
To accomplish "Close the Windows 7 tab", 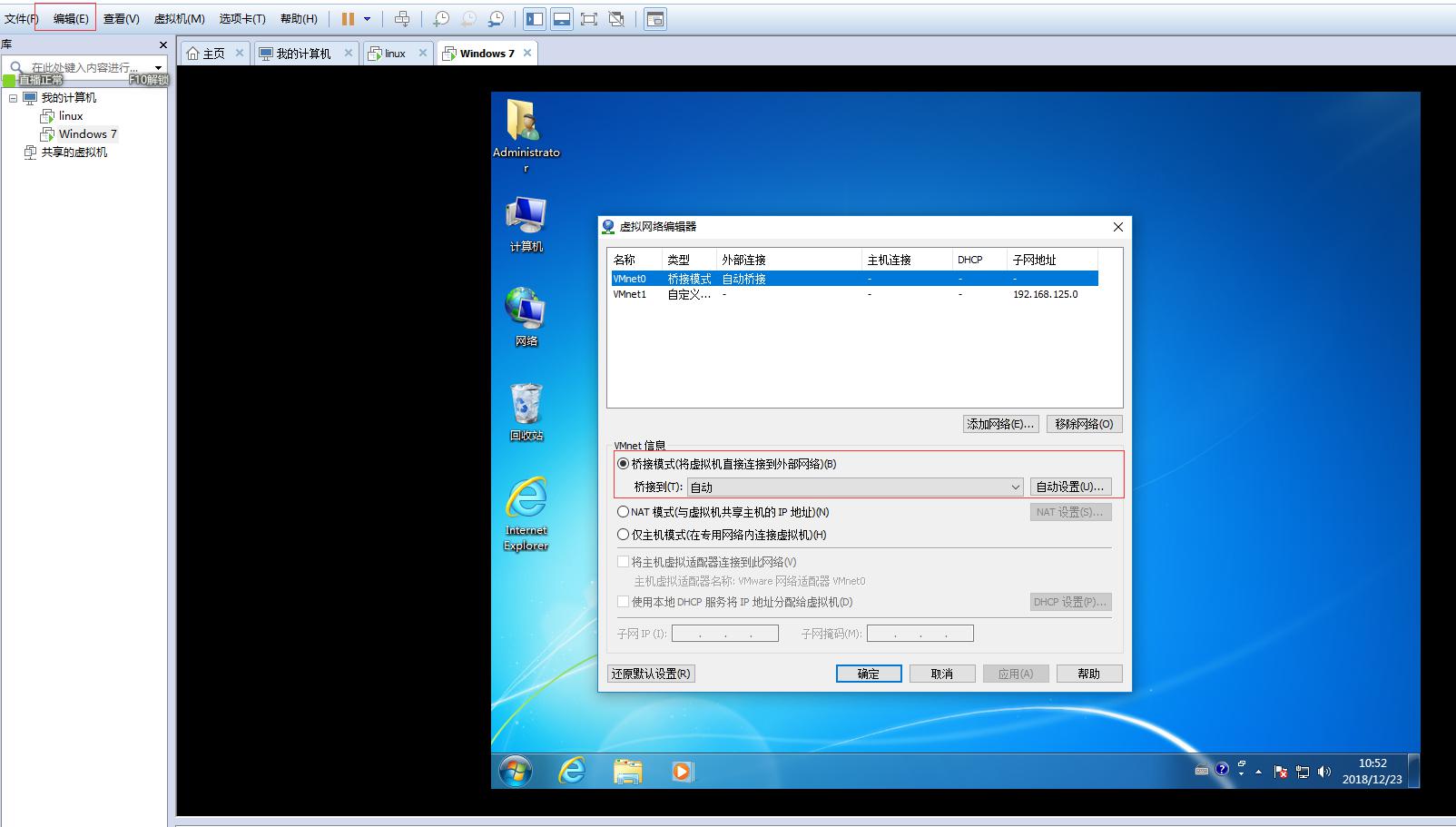I will pyautogui.click(x=526, y=53).
